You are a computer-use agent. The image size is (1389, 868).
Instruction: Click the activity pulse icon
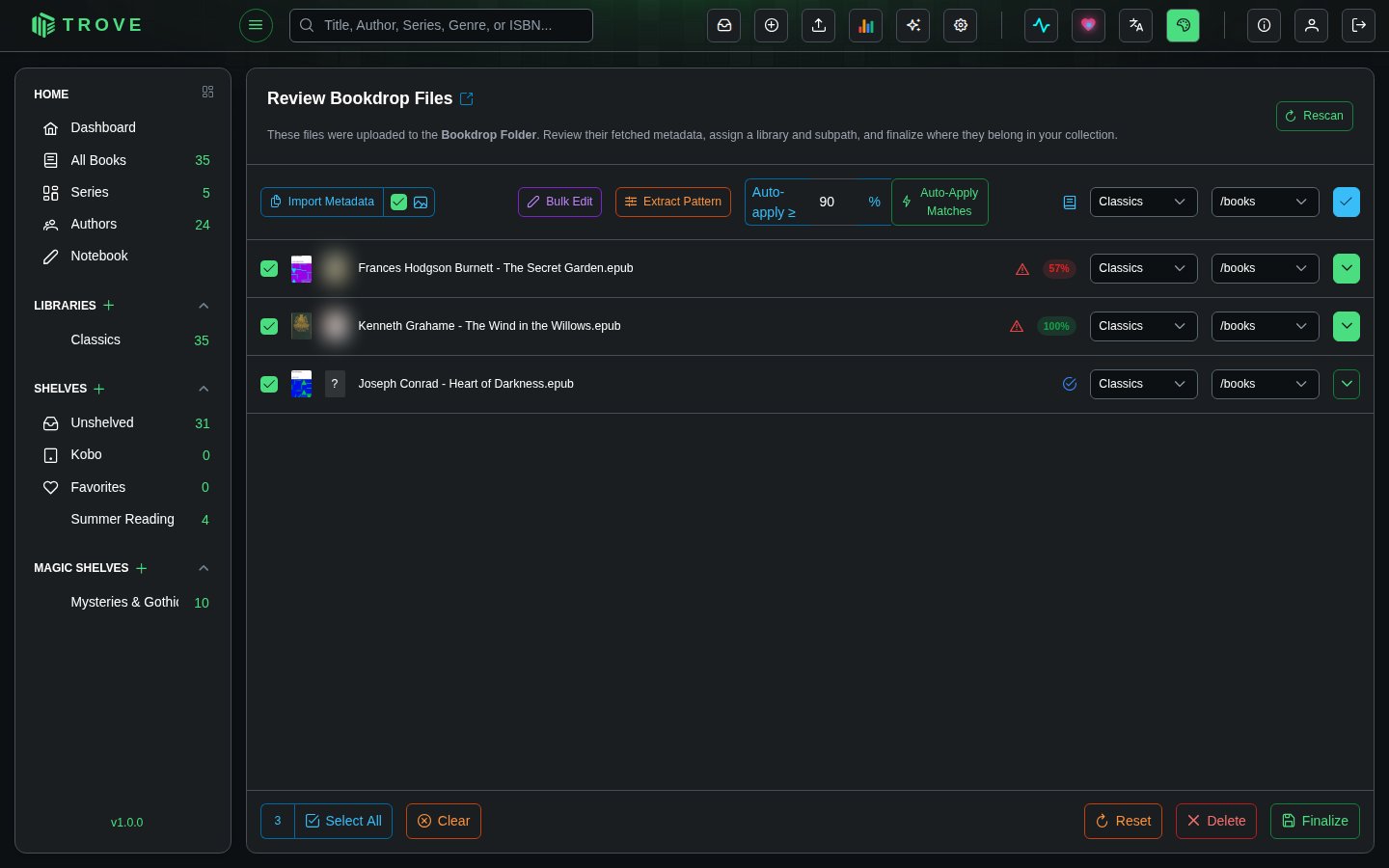[x=1042, y=26]
